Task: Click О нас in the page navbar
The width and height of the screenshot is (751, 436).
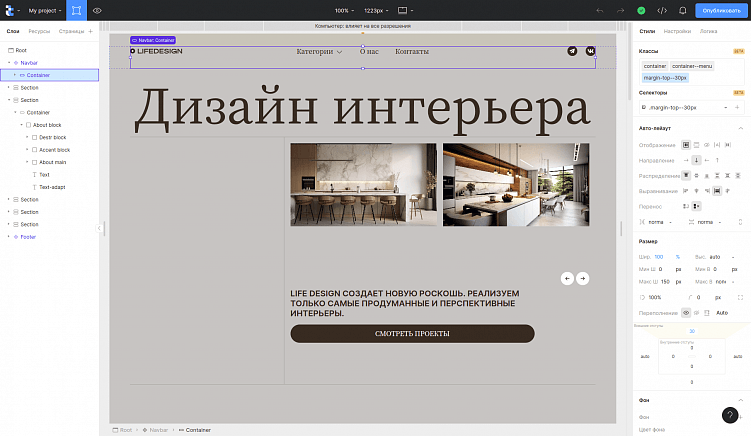Action: (369, 52)
